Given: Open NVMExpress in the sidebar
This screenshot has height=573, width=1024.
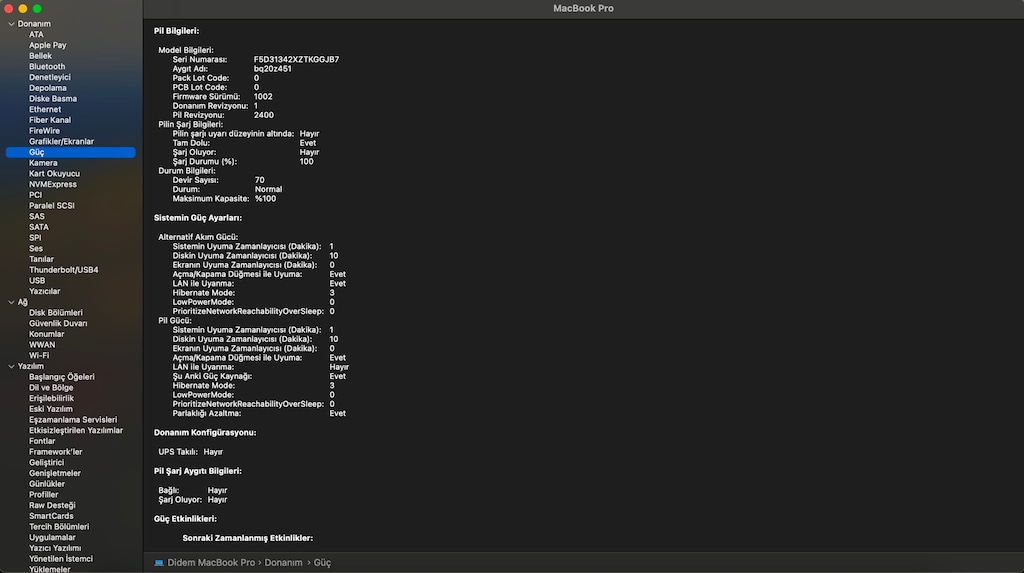Looking at the screenshot, I should tap(52, 184).
